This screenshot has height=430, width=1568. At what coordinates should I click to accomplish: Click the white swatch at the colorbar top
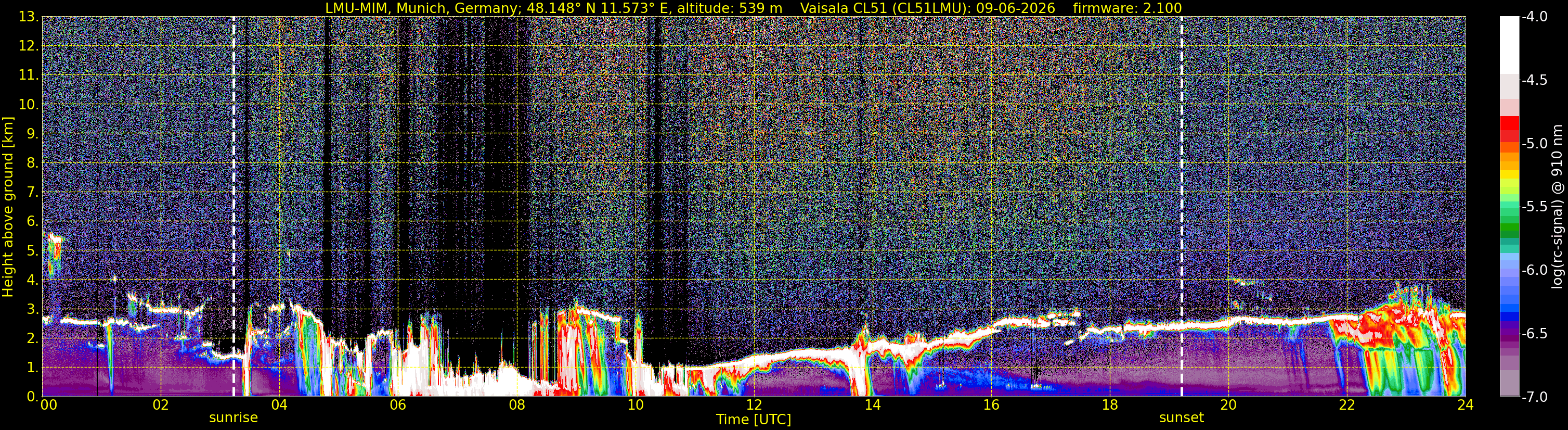[1509, 46]
